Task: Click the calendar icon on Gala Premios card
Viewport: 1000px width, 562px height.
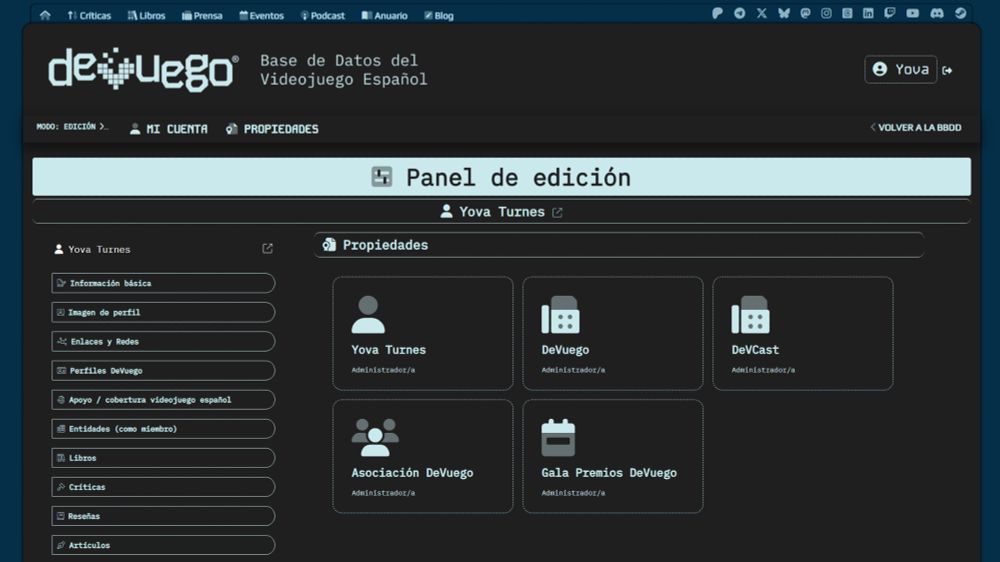Action: click(x=558, y=437)
